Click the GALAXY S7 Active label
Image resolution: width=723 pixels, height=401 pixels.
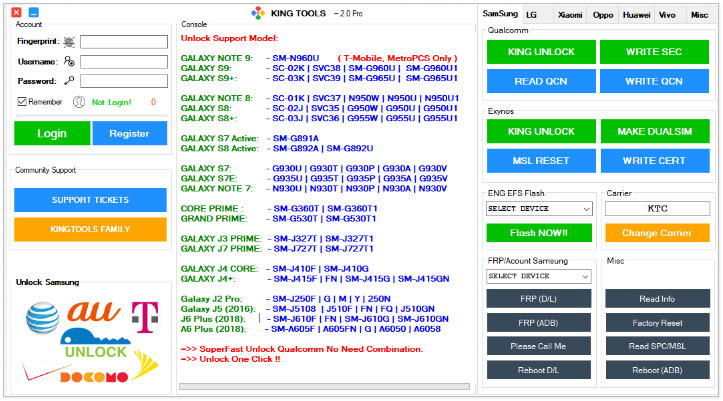pos(219,138)
